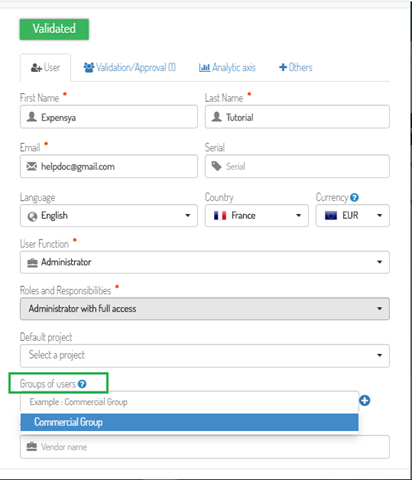
Task: Open the Default project selector
Action: 205,356
